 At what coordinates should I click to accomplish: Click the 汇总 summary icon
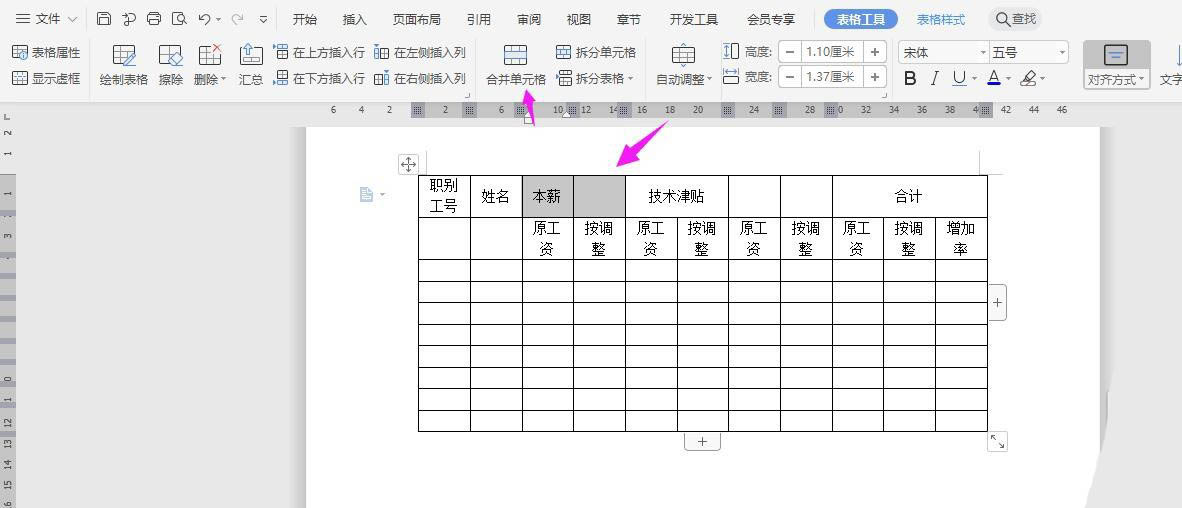coord(251,65)
